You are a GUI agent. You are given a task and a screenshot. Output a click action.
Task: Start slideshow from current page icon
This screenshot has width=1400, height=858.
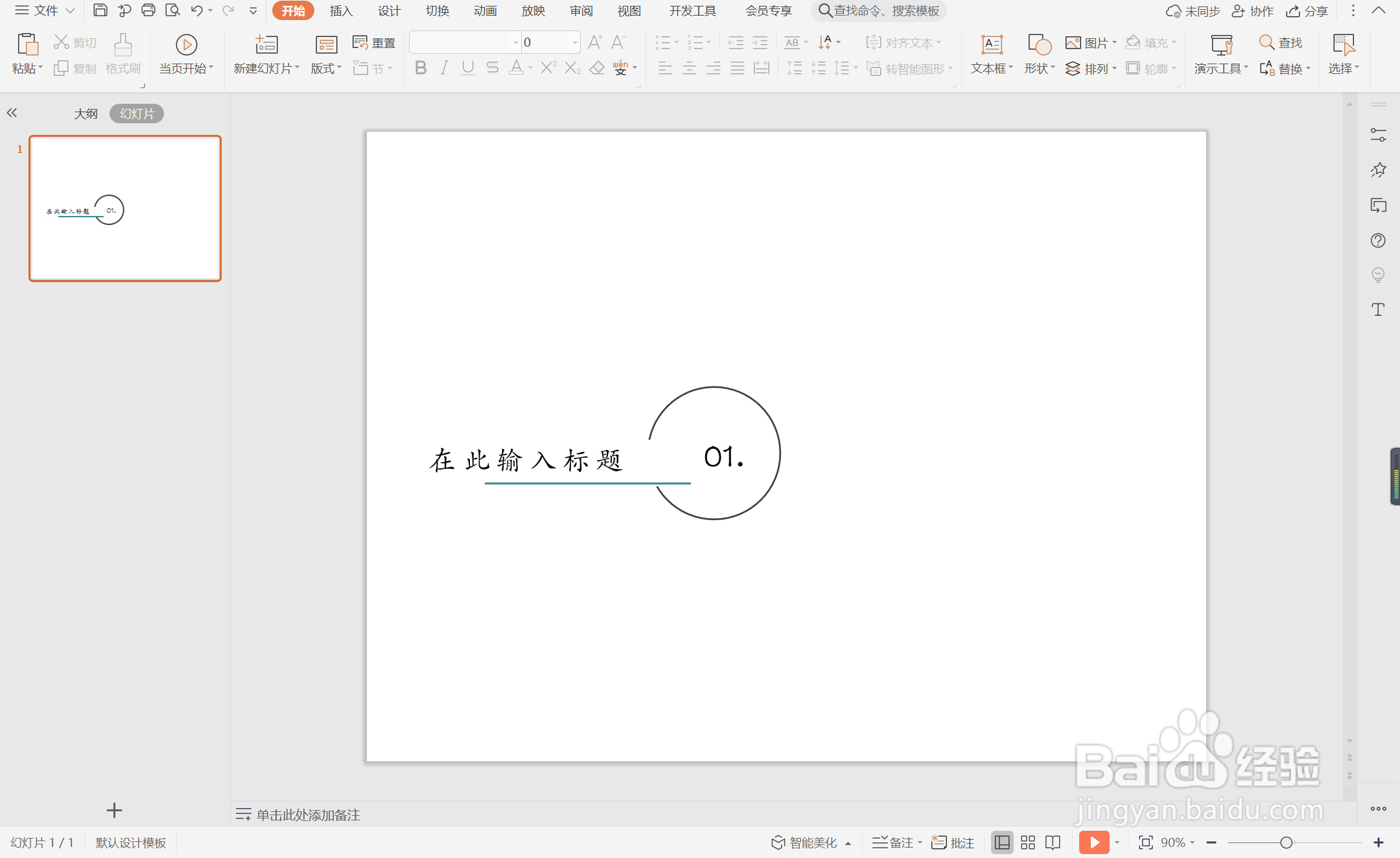pos(186,45)
